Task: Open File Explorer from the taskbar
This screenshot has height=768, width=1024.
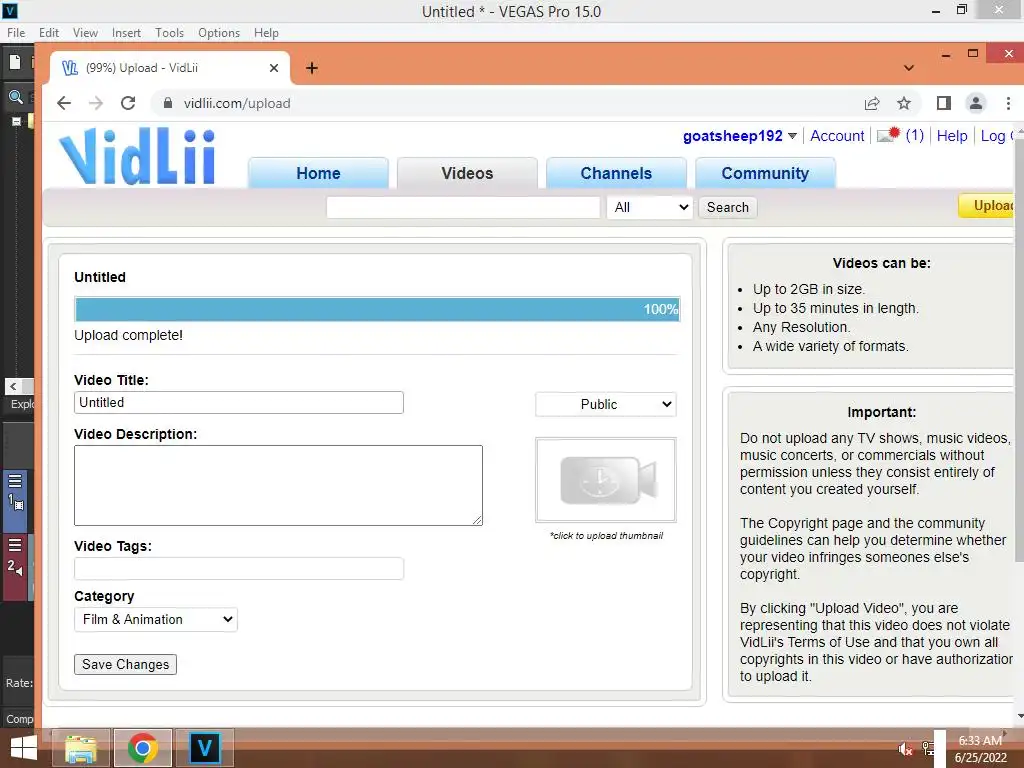Action: [80, 748]
